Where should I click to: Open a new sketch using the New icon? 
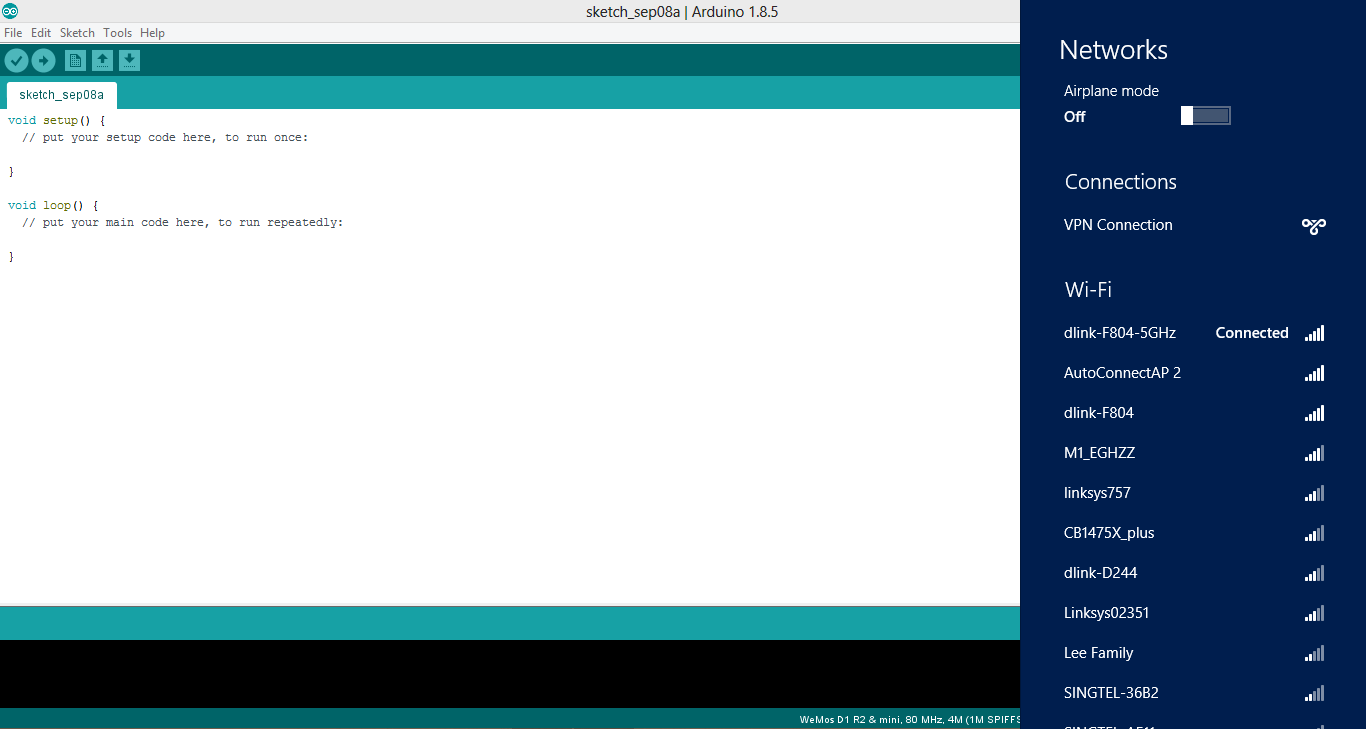coord(75,60)
